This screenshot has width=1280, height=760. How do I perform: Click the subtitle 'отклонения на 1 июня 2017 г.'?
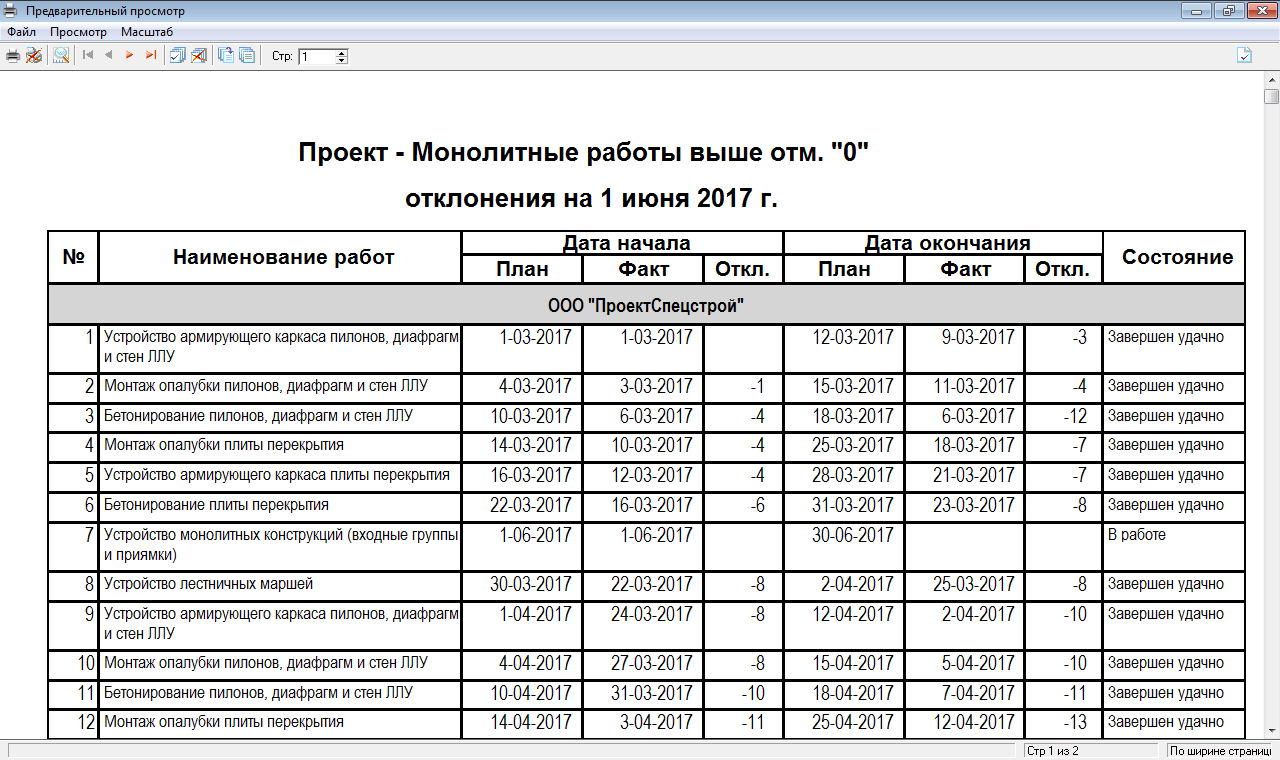click(591, 198)
